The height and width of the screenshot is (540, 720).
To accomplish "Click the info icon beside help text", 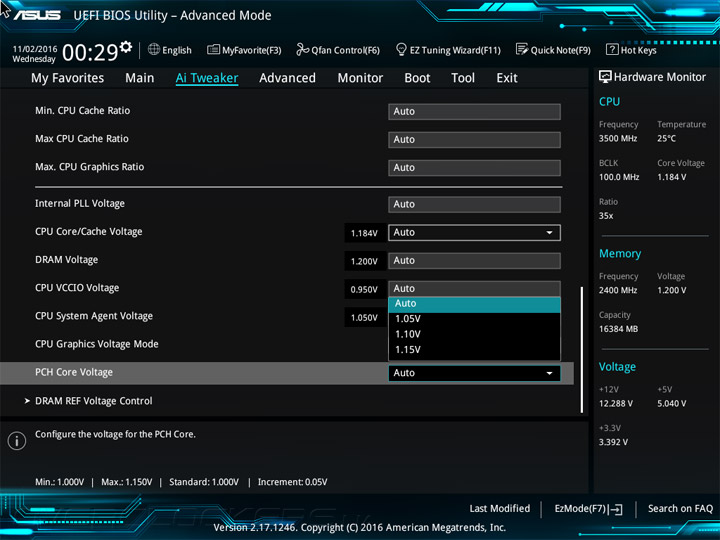I will tap(17, 441).
